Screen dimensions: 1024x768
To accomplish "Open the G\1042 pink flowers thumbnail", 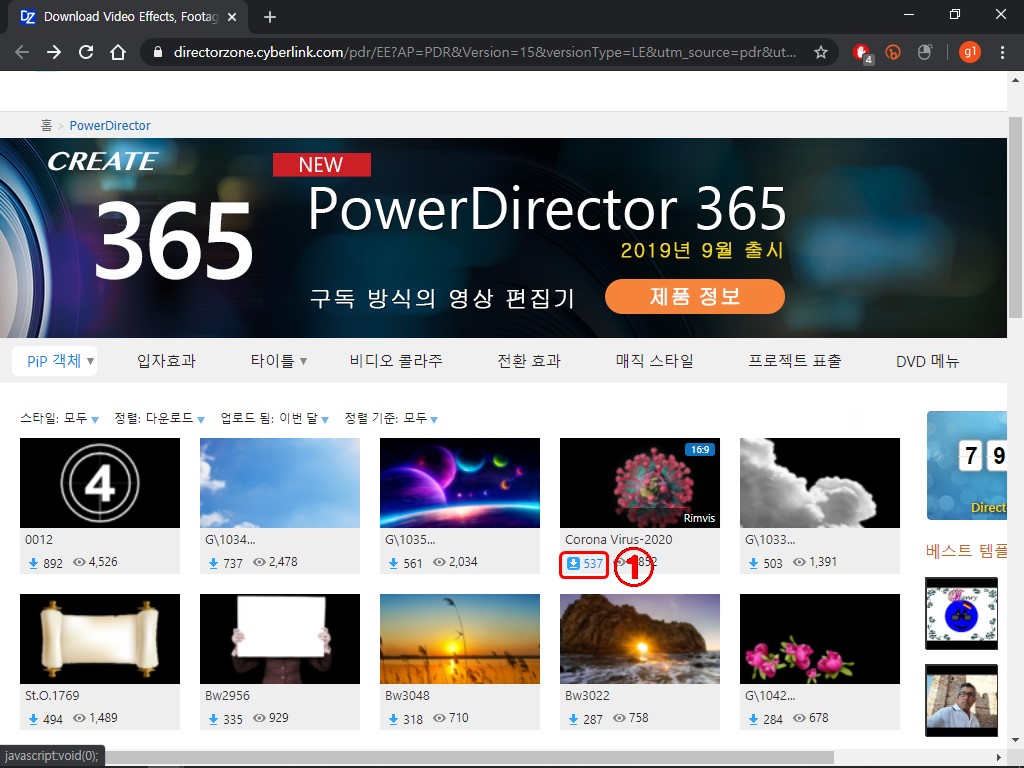I will 820,639.
